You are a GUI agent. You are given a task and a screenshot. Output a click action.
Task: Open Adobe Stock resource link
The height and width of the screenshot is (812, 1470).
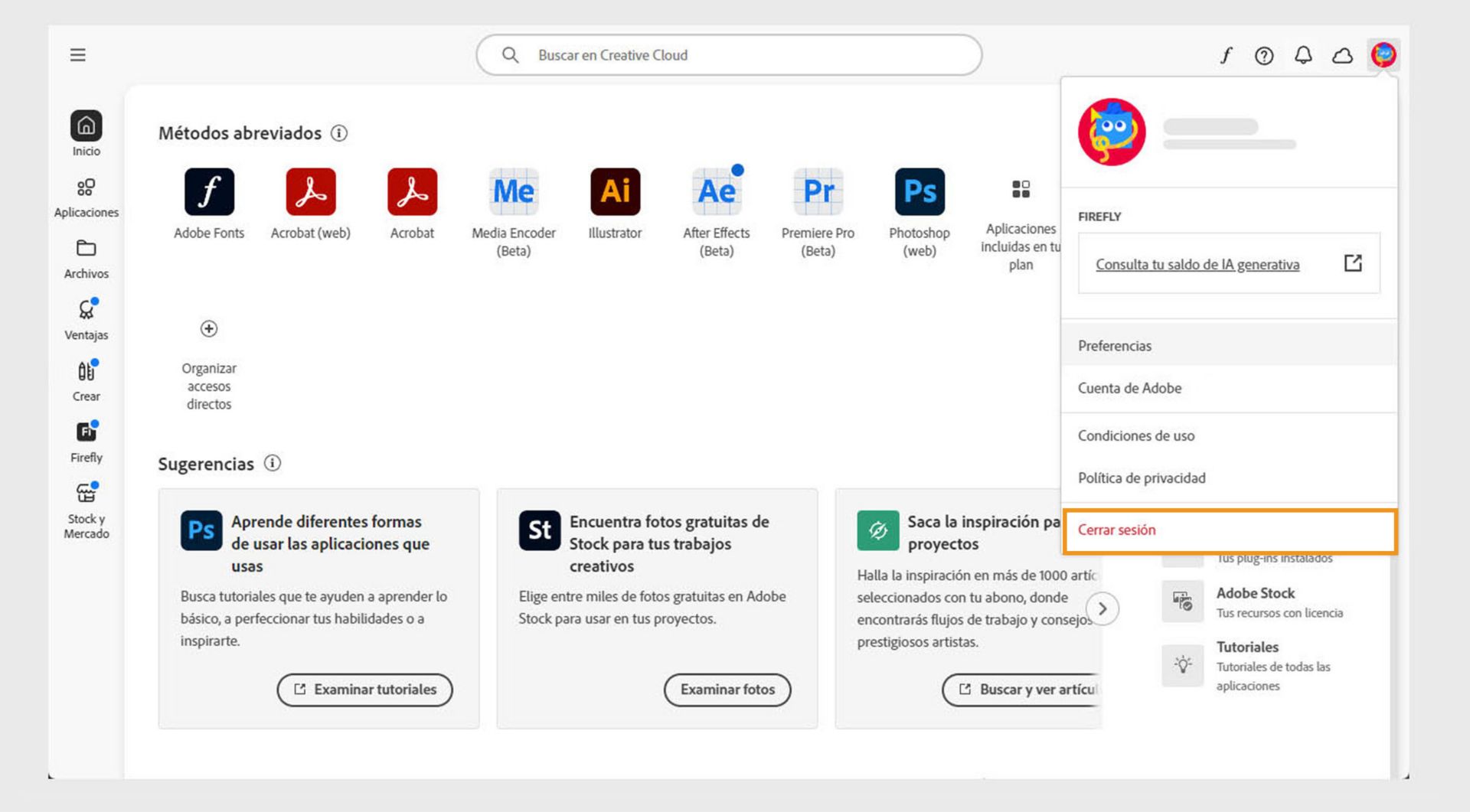point(1256,593)
